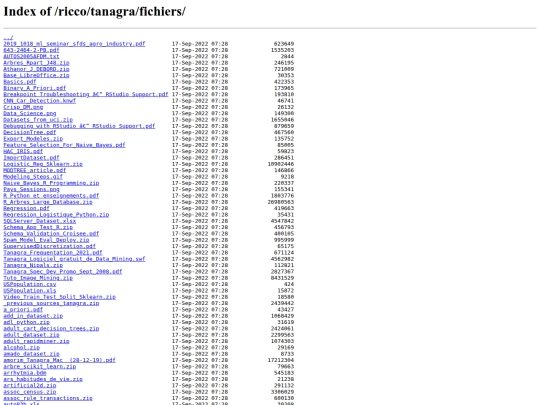This screenshot has height=405, width=540.
Task: View Data_Science.png
Action: point(30,113)
